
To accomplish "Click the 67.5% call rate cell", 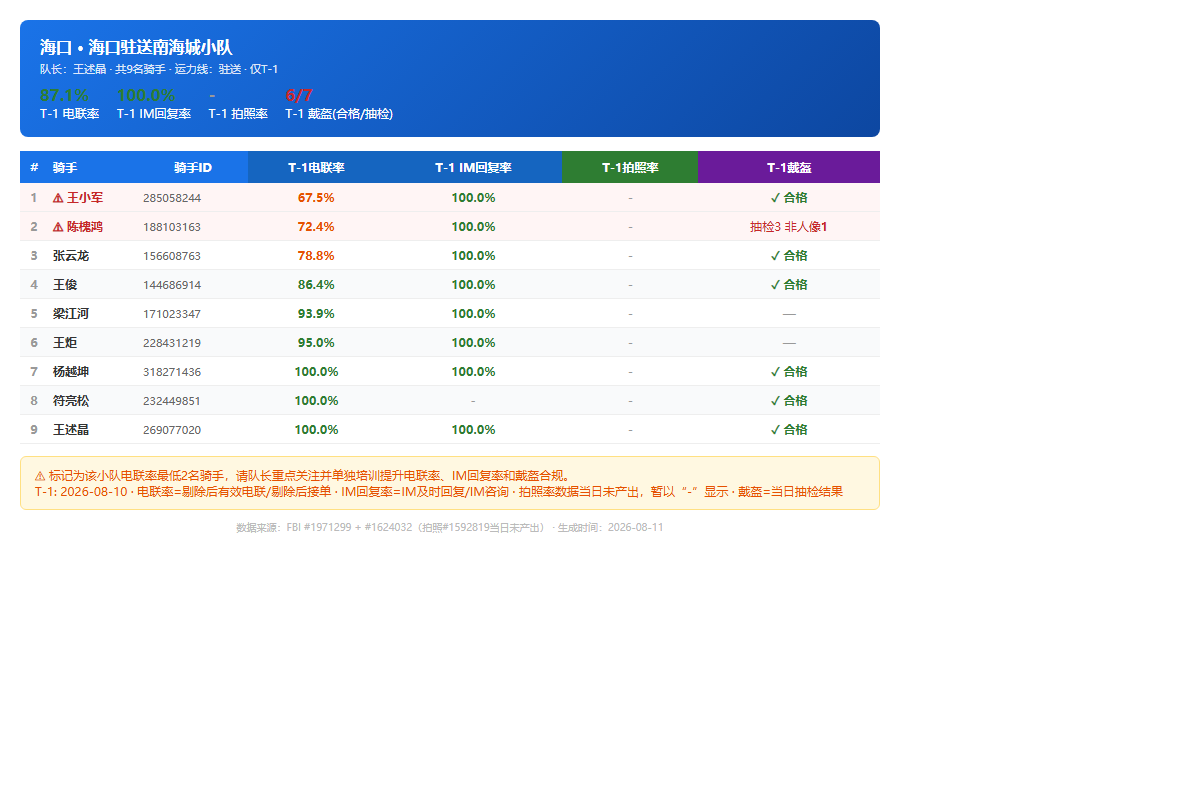I will tap(316, 198).
